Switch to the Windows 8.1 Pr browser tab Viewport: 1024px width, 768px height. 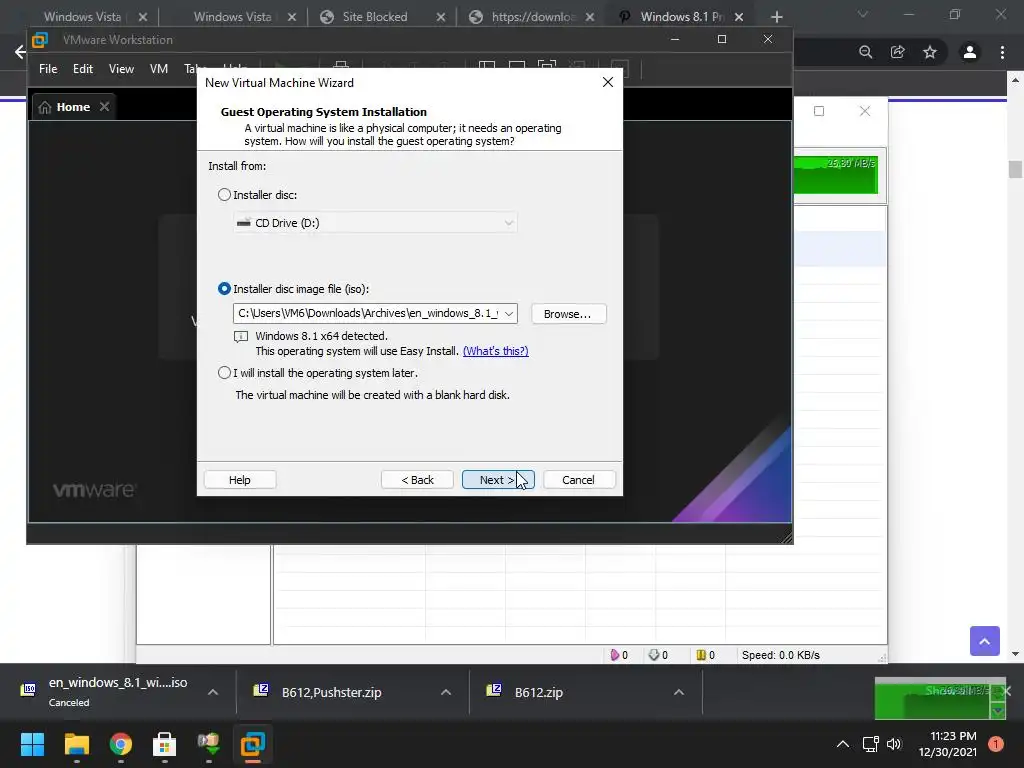[x=681, y=17]
